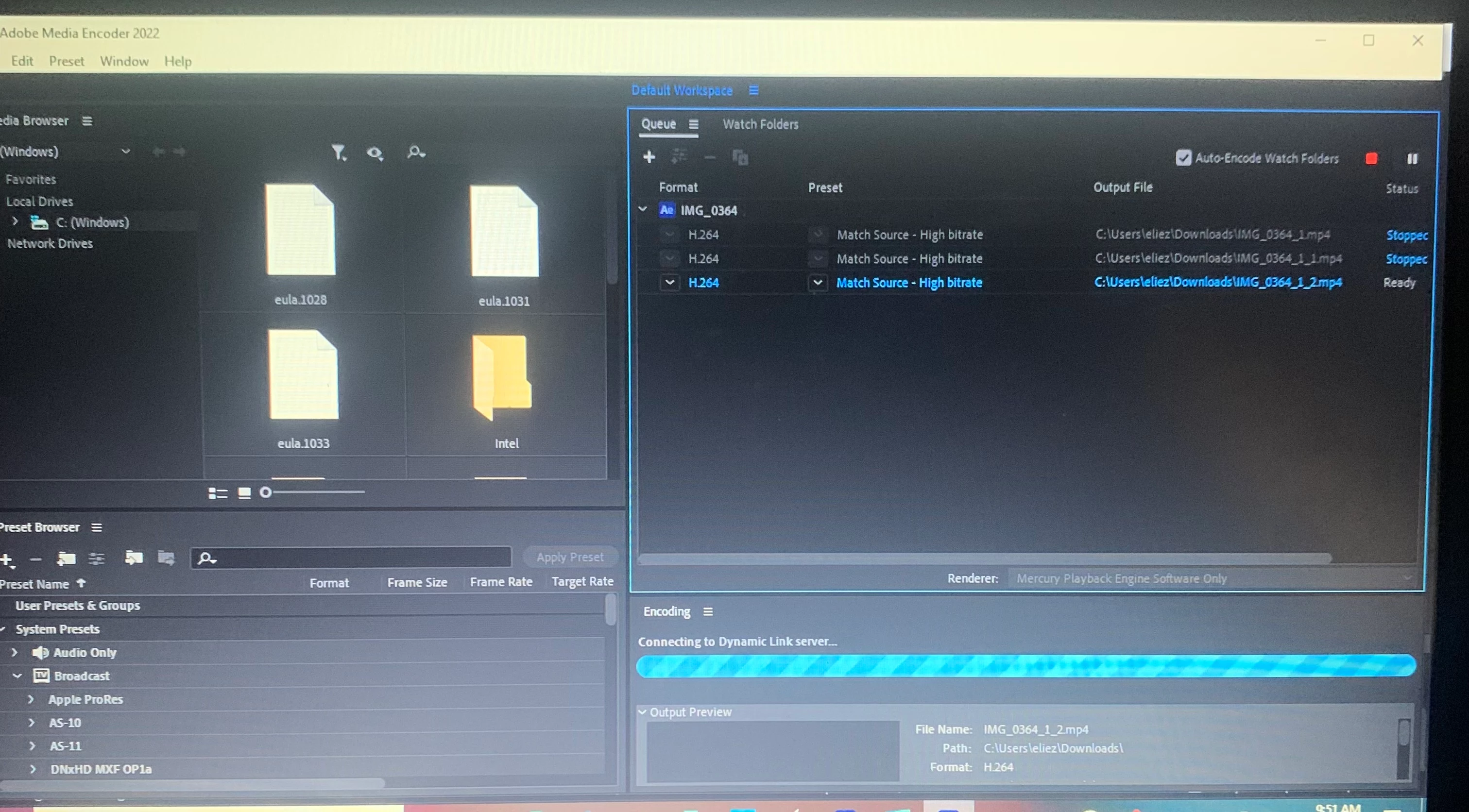Image resolution: width=1469 pixels, height=812 pixels.
Task: Click the eye view-options icon in Media Browser
Action: coord(375,153)
